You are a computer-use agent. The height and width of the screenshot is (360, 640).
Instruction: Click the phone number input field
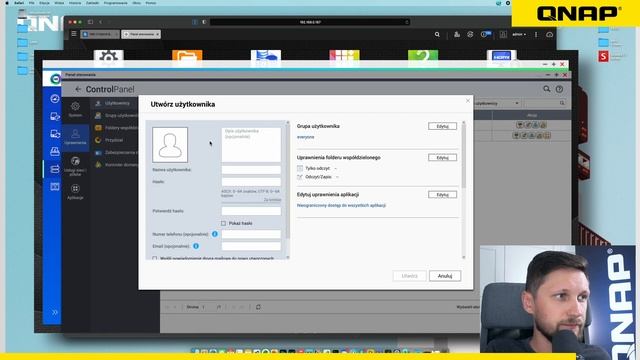251,234
